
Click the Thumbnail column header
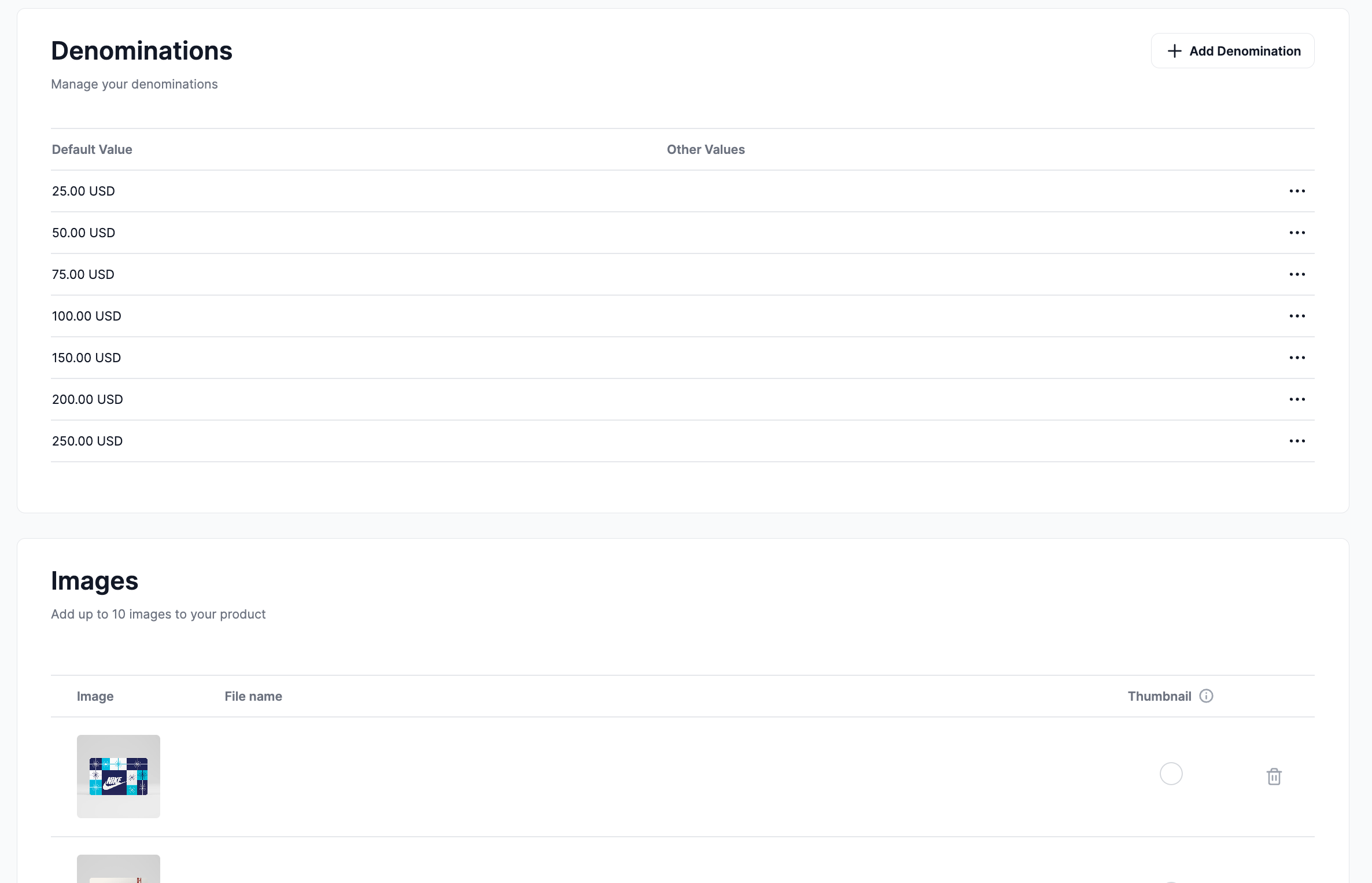pyautogui.click(x=1160, y=696)
